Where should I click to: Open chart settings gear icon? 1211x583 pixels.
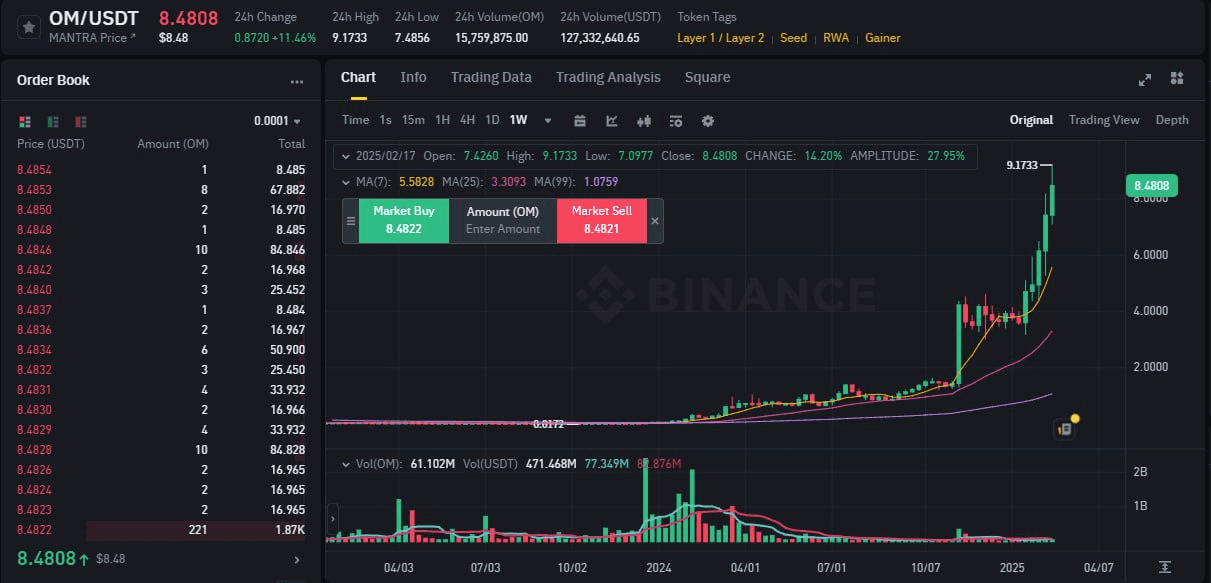708,121
